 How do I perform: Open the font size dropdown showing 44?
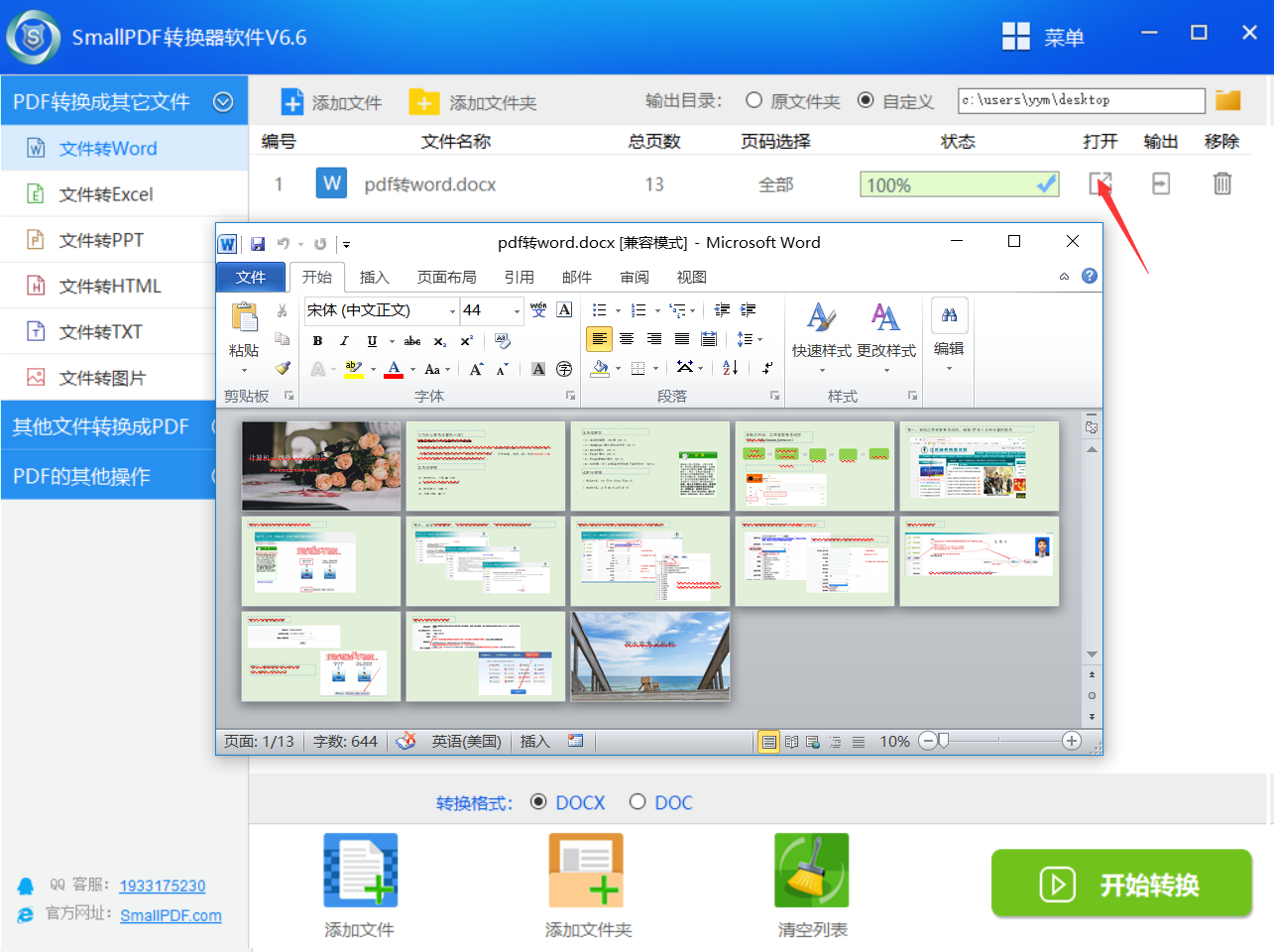coord(517,310)
